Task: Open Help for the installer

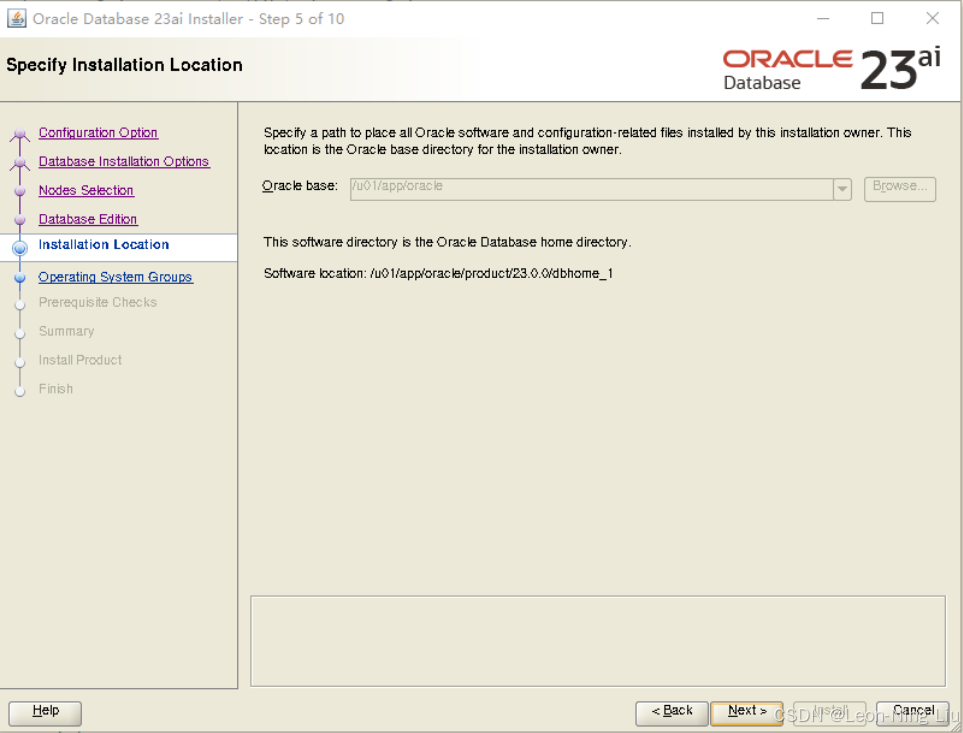Action: pos(45,713)
